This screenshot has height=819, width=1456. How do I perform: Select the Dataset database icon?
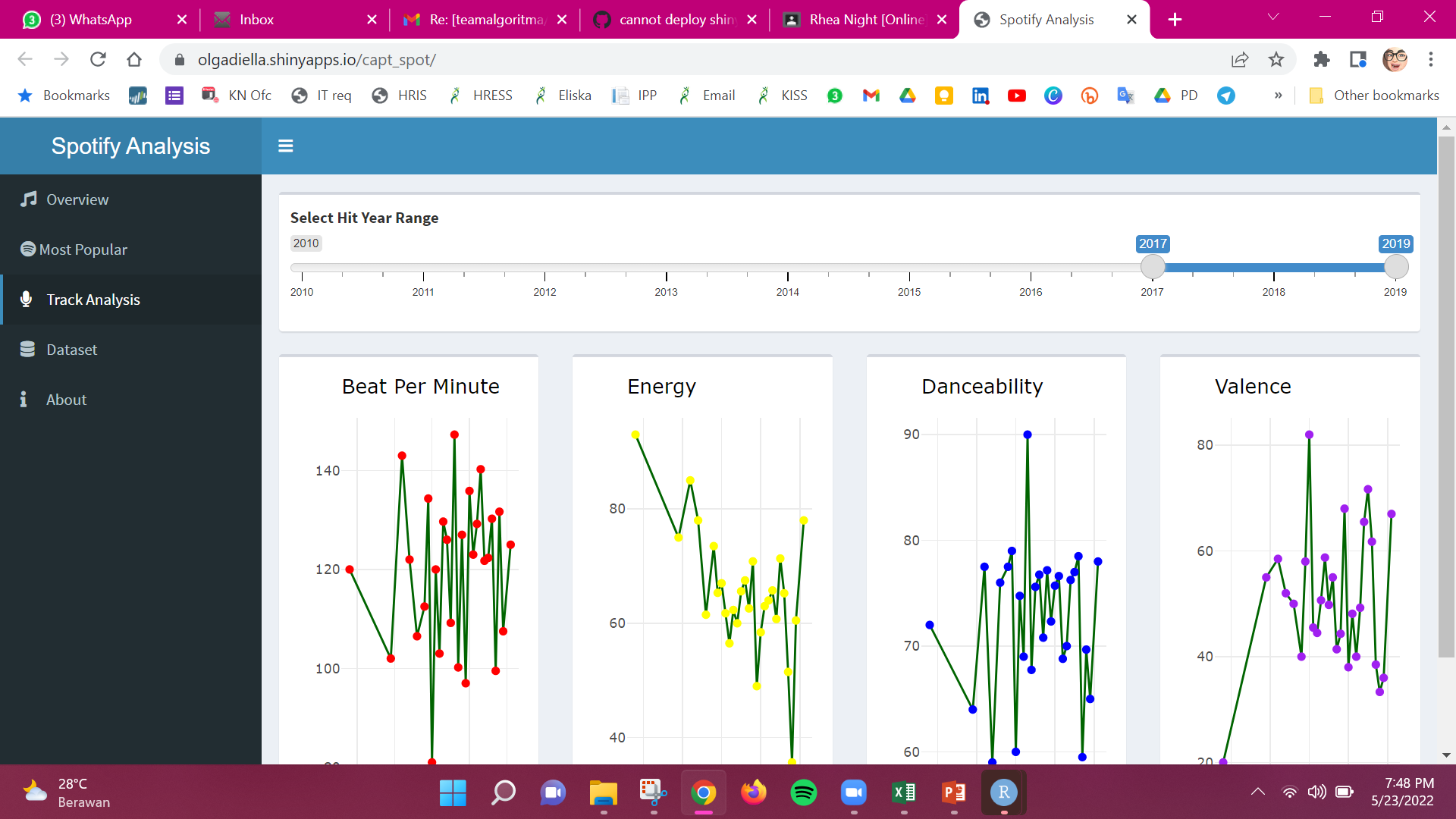click(x=27, y=349)
